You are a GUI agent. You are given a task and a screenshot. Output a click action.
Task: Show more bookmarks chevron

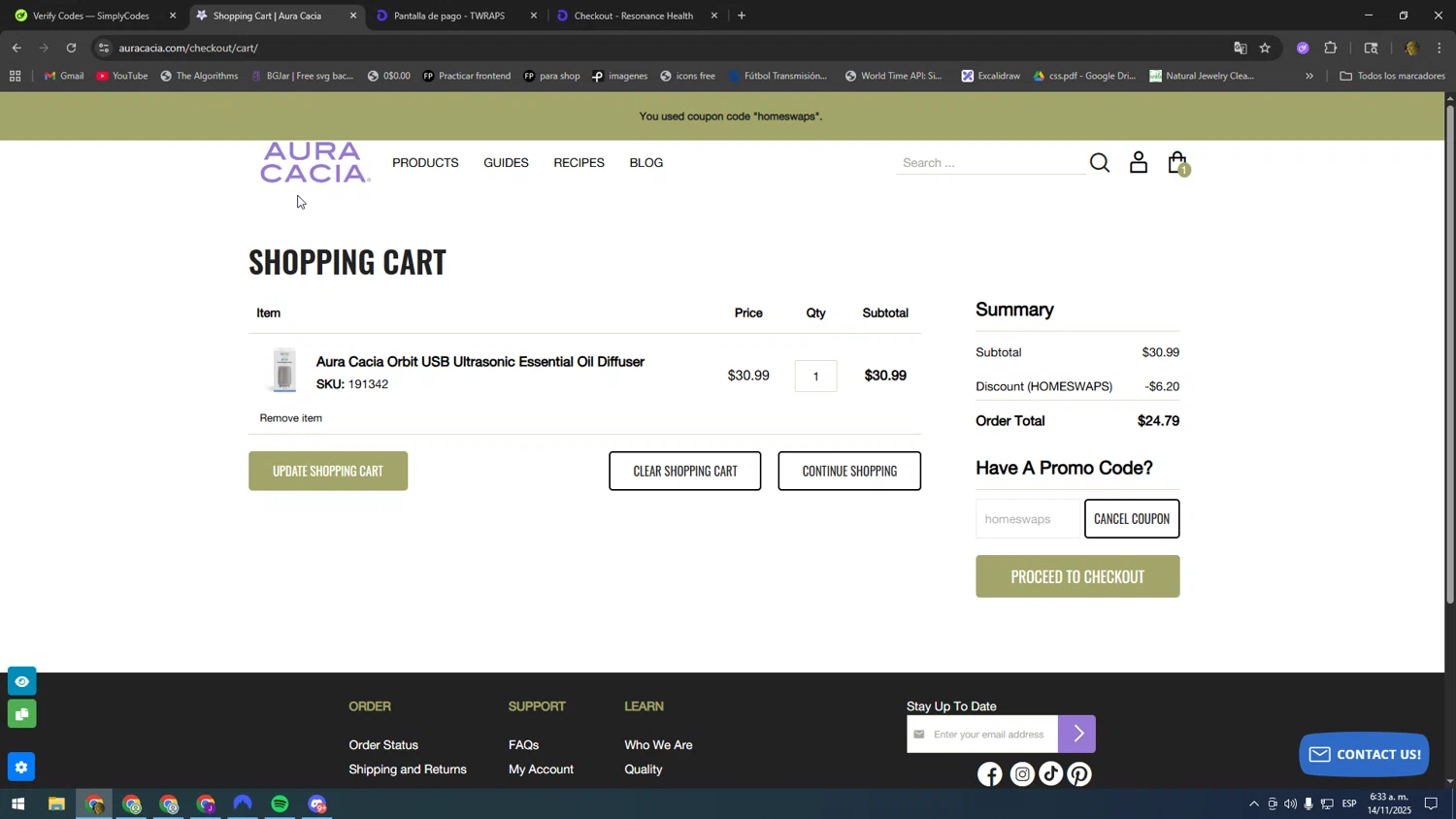(1309, 76)
